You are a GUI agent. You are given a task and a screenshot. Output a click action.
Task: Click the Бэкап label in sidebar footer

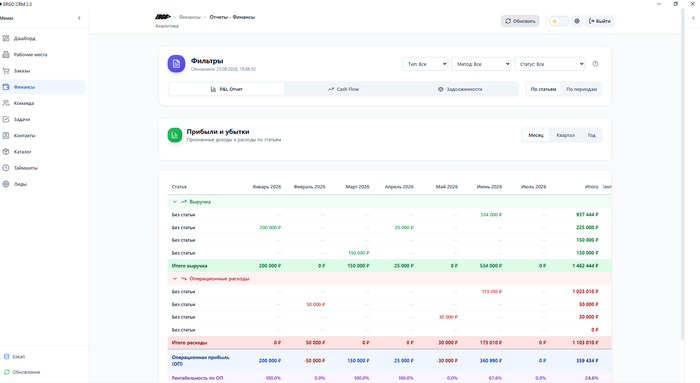tap(19, 357)
